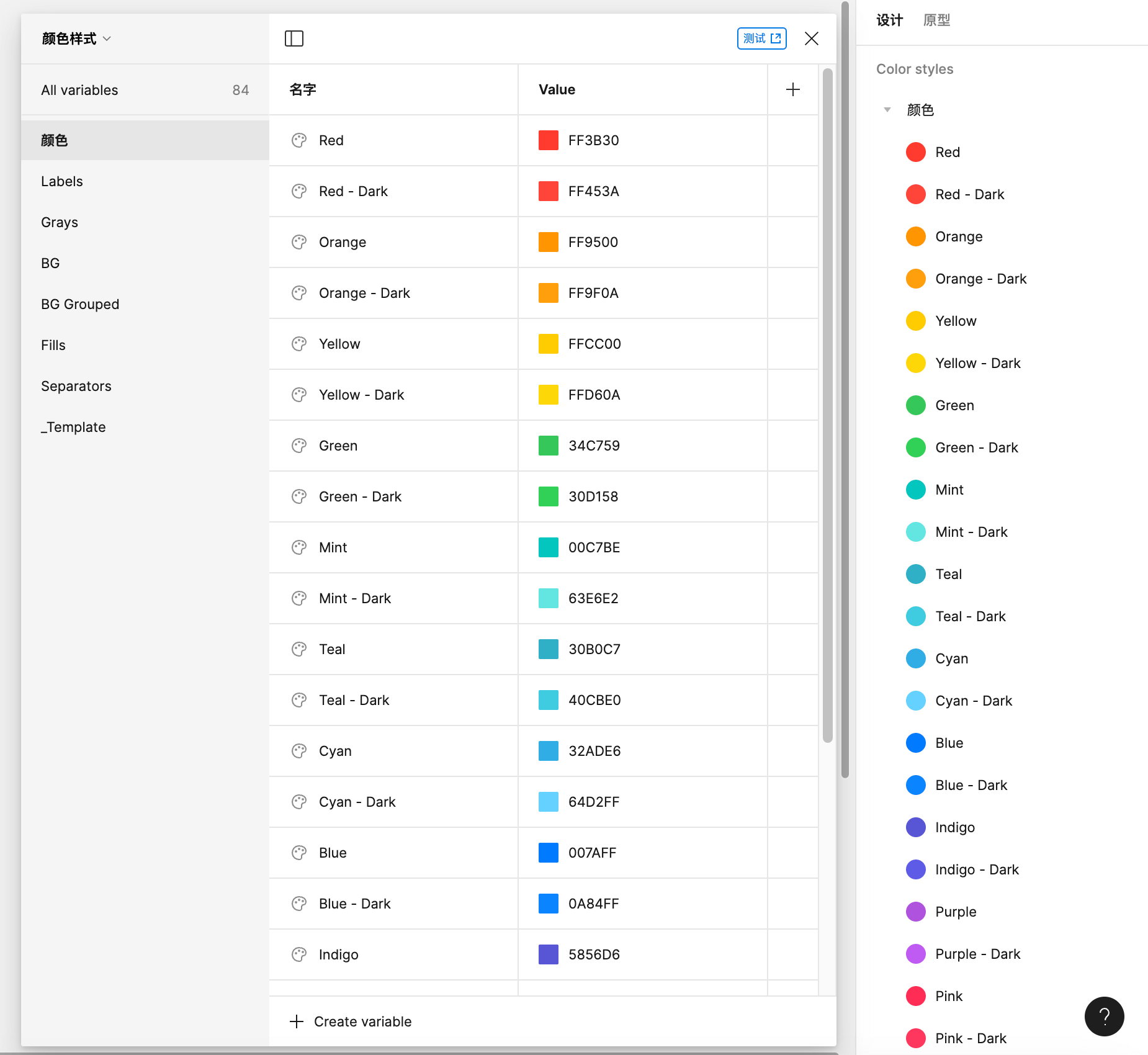Close the variables panel

point(811,38)
